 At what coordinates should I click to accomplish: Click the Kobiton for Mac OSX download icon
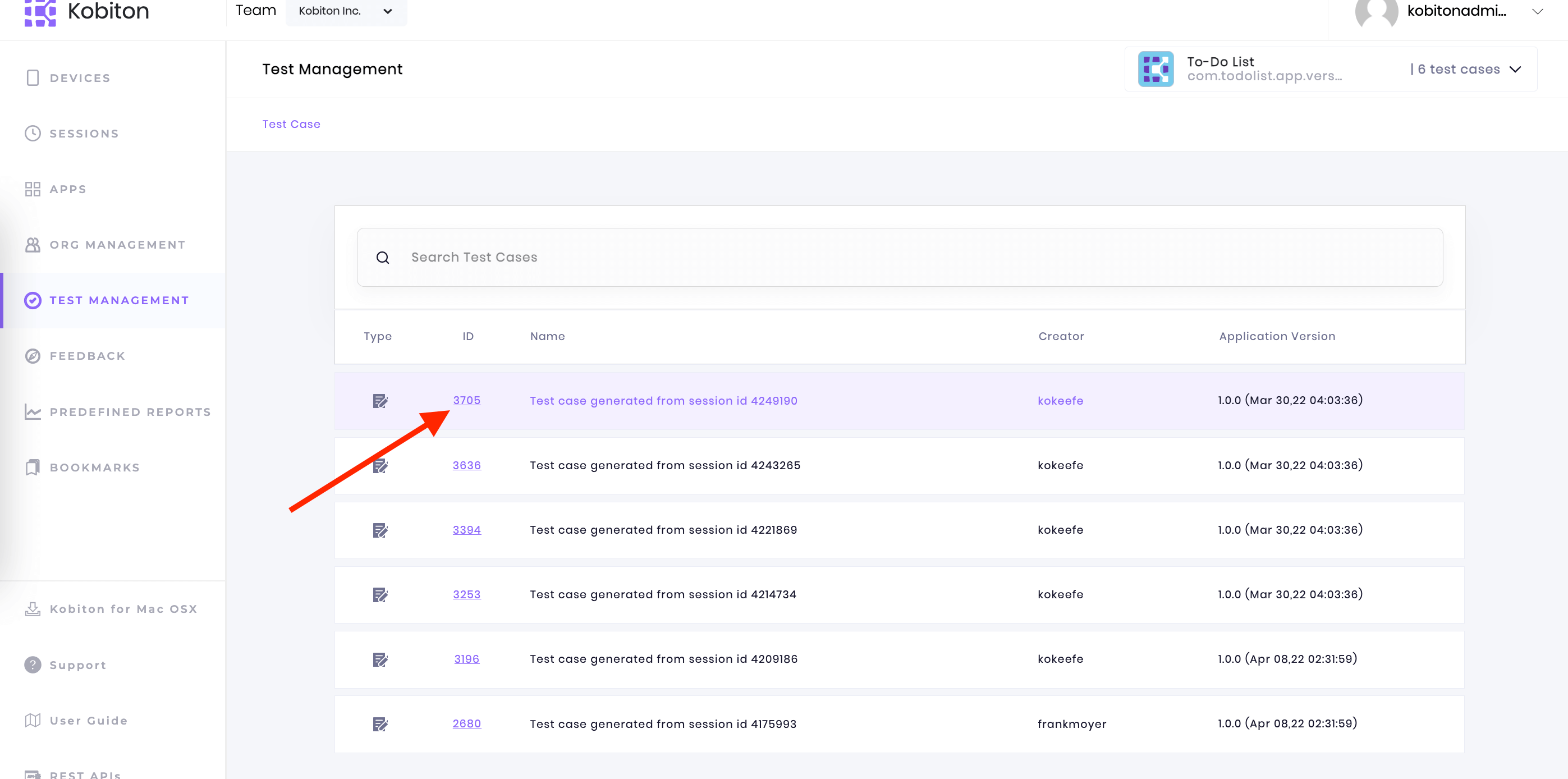pos(33,609)
